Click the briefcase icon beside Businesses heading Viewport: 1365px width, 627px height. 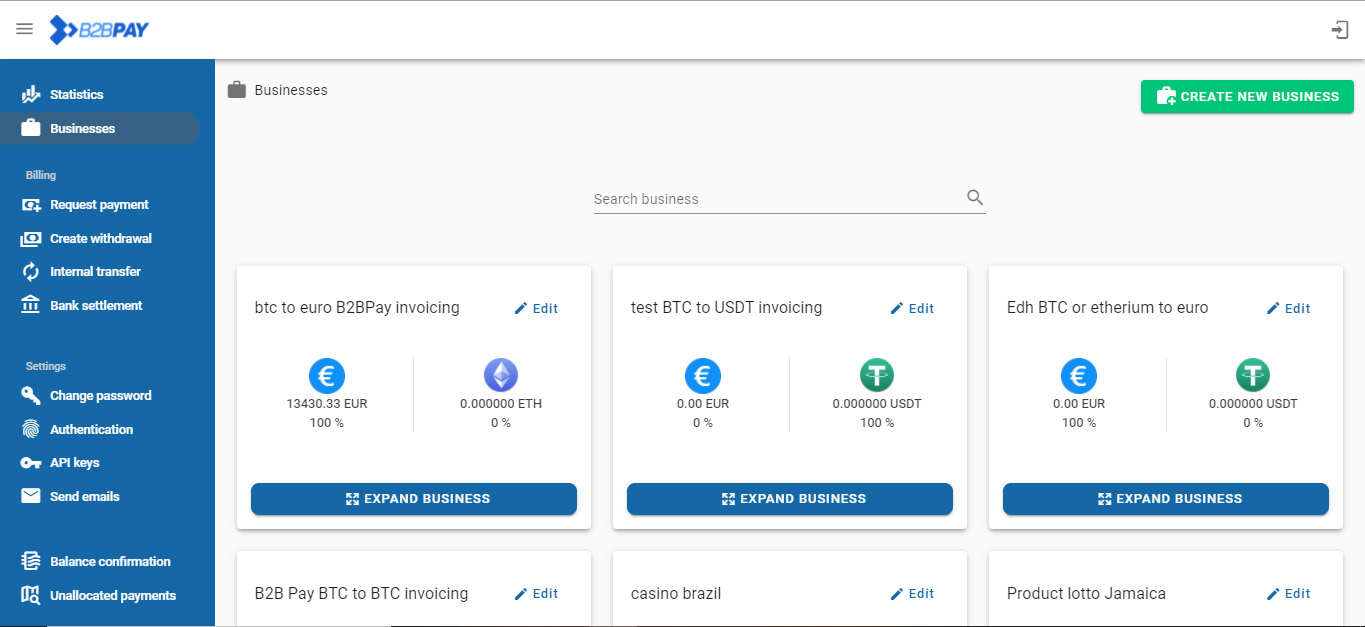coord(237,90)
